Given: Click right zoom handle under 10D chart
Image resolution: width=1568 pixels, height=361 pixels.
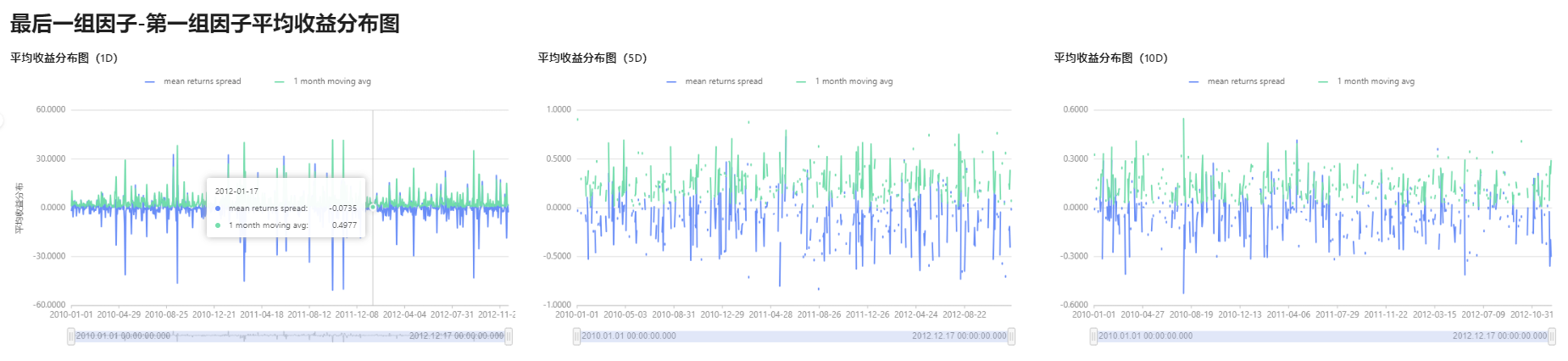Looking at the screenshot, I should (1552, 336).
